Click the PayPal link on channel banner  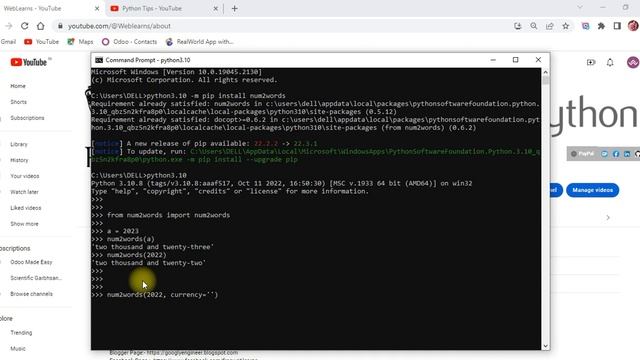point(582,154)
